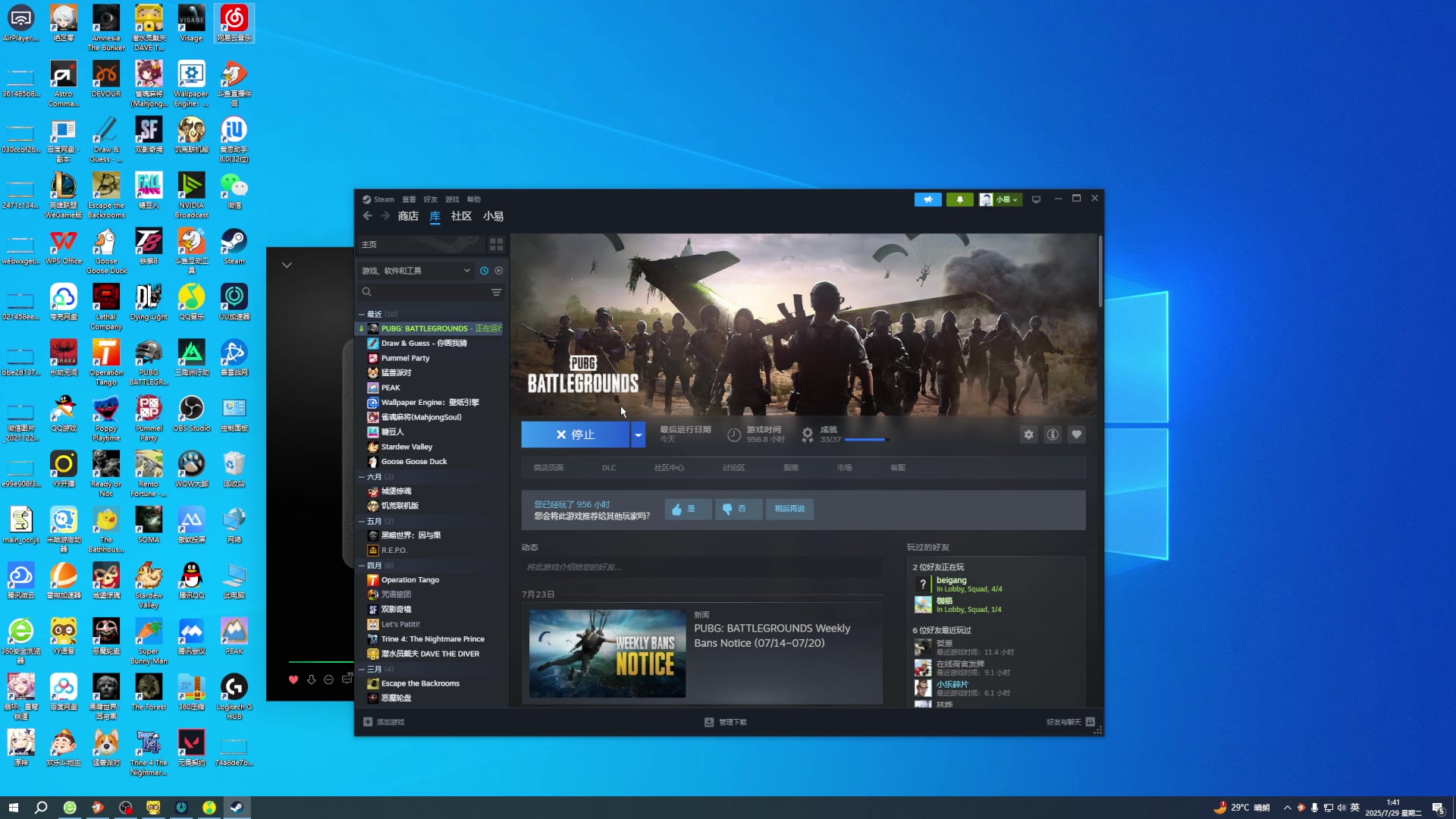Go to the 商店 tab
This screenshot has height=819, width=1456.
(408, 216)
